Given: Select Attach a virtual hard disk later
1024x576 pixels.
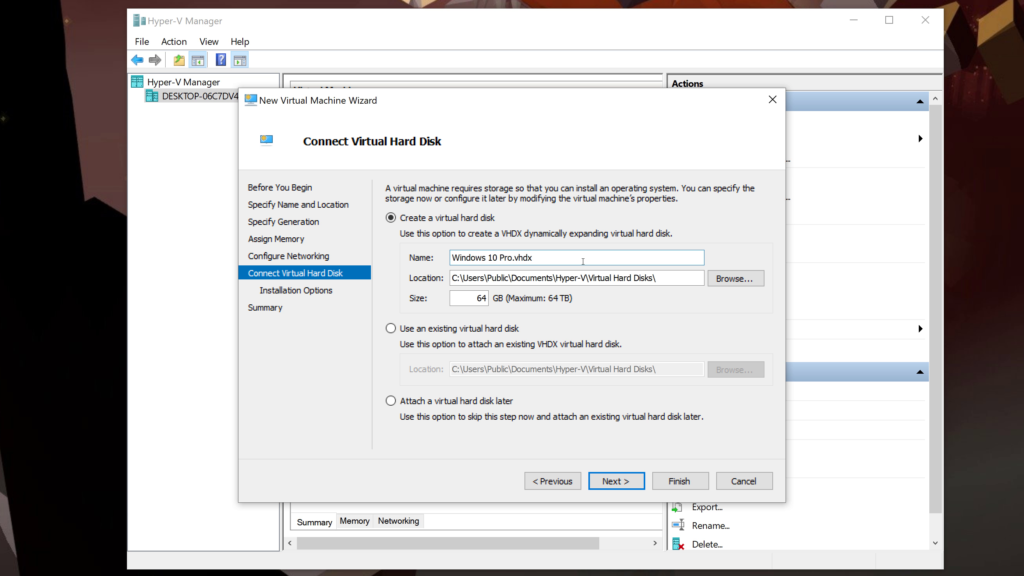Looking at the screenshot, I should [x=391, y=401].
